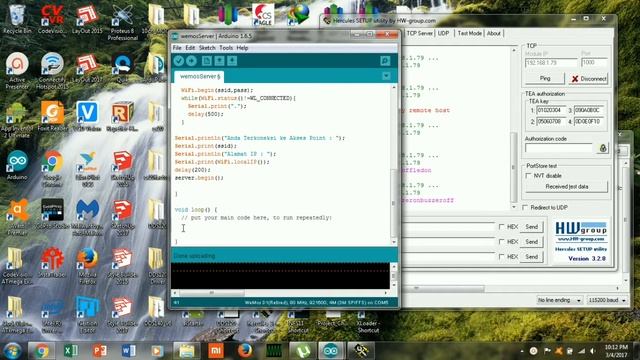Click the Windows Start button
640x360 pixels.
click(x=12, y=351)
